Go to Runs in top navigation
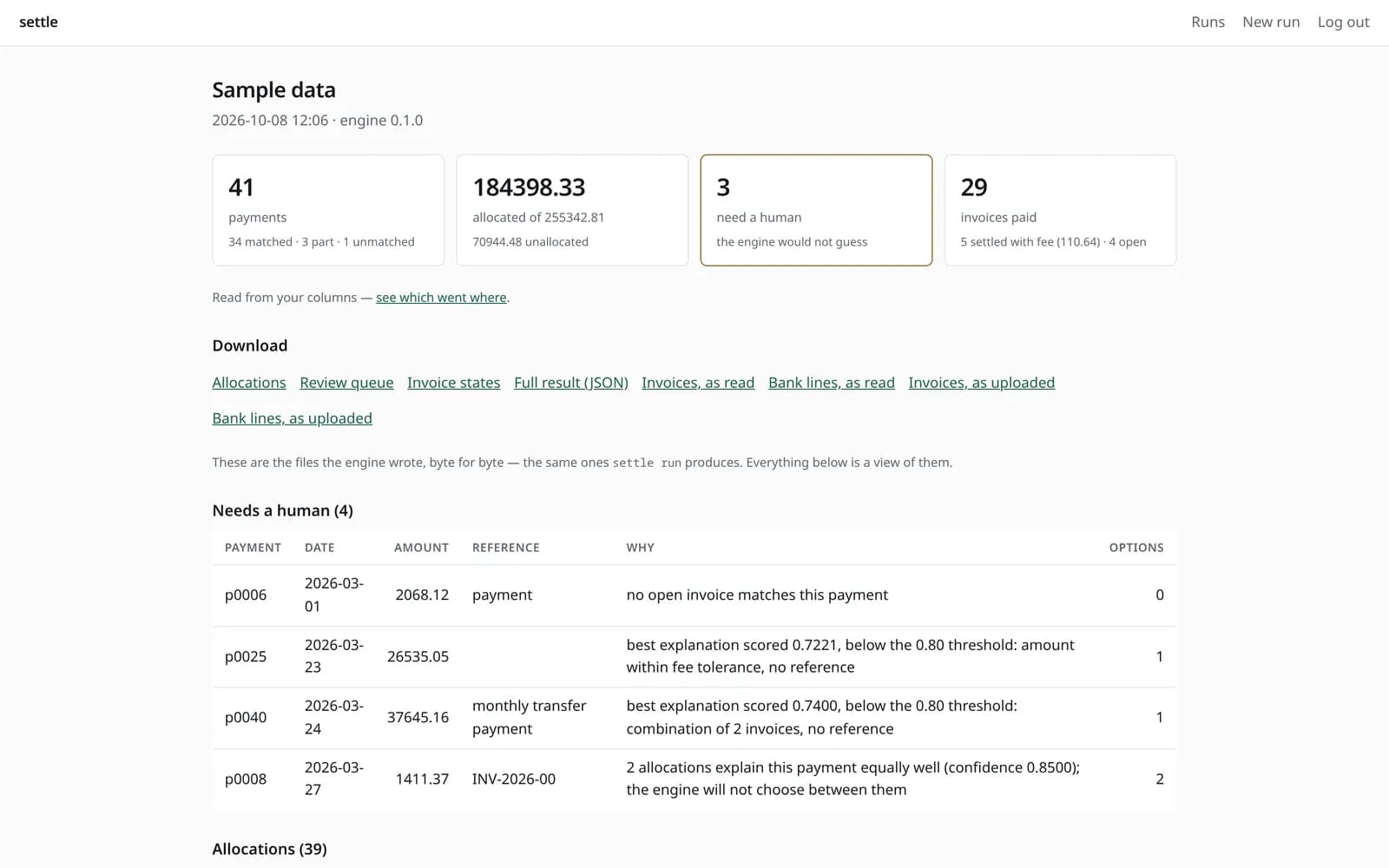Image resolution: width=1389 pixels, height=868 pixels. tap(1208, 23)
